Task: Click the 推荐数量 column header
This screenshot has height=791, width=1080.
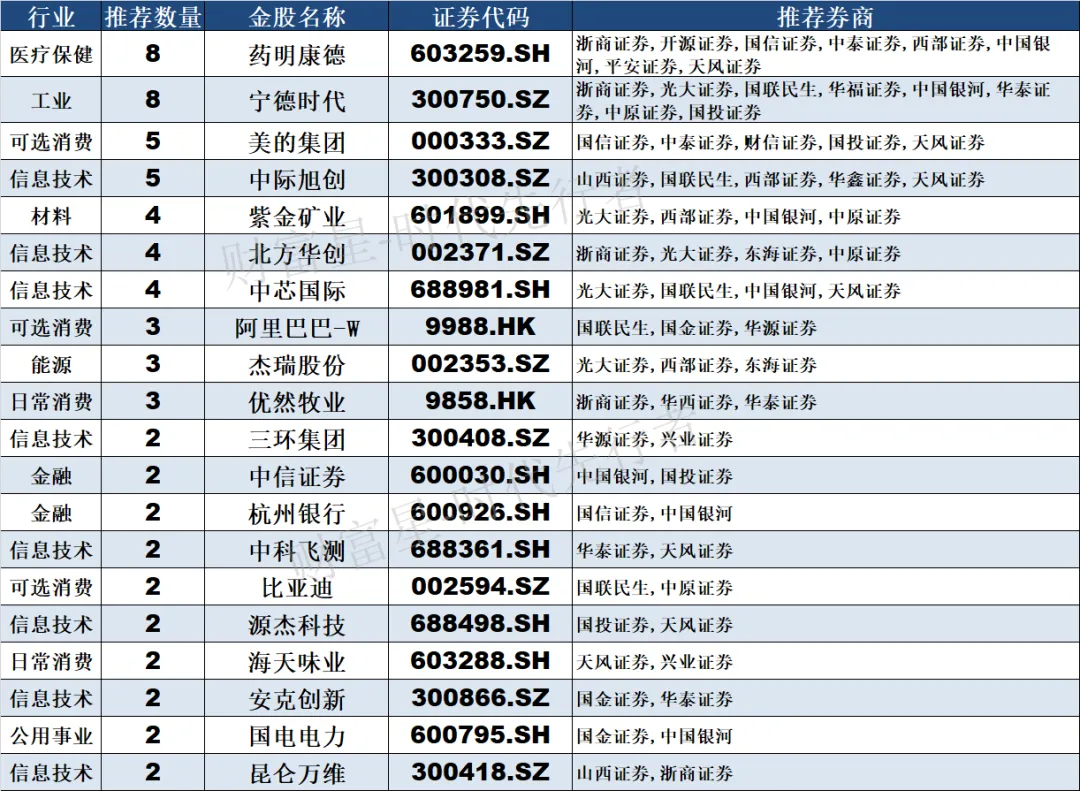Action: (153, 16)
